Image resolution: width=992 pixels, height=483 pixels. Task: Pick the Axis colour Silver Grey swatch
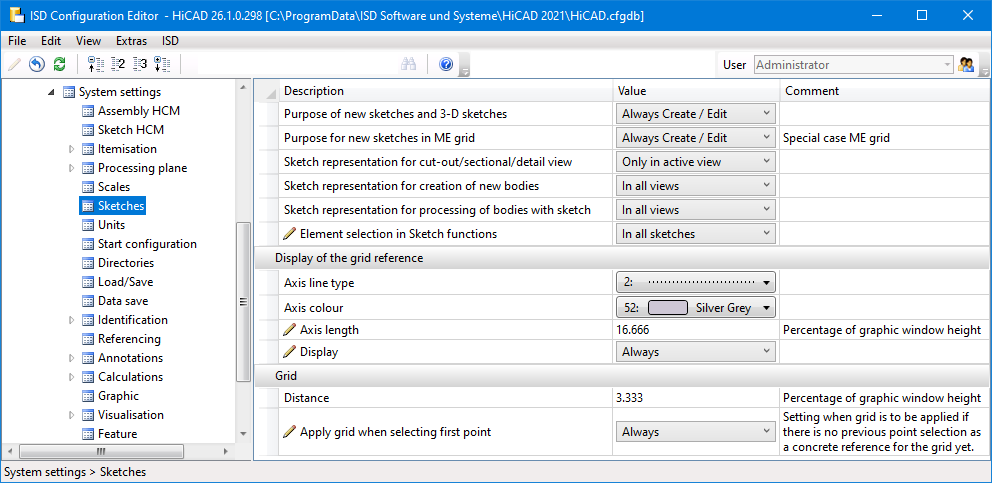(668, 308)
